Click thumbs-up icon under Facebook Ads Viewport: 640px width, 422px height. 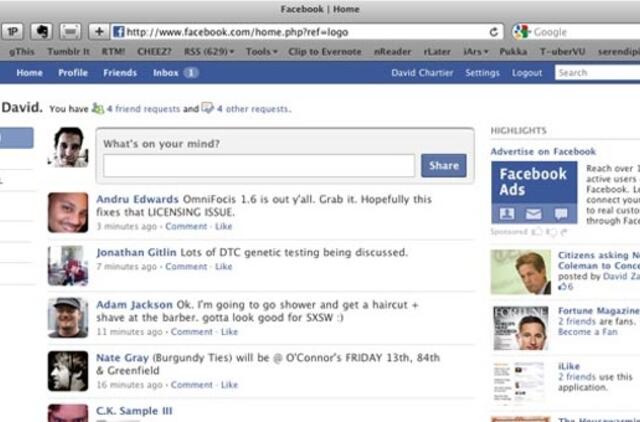pos(538,230)
